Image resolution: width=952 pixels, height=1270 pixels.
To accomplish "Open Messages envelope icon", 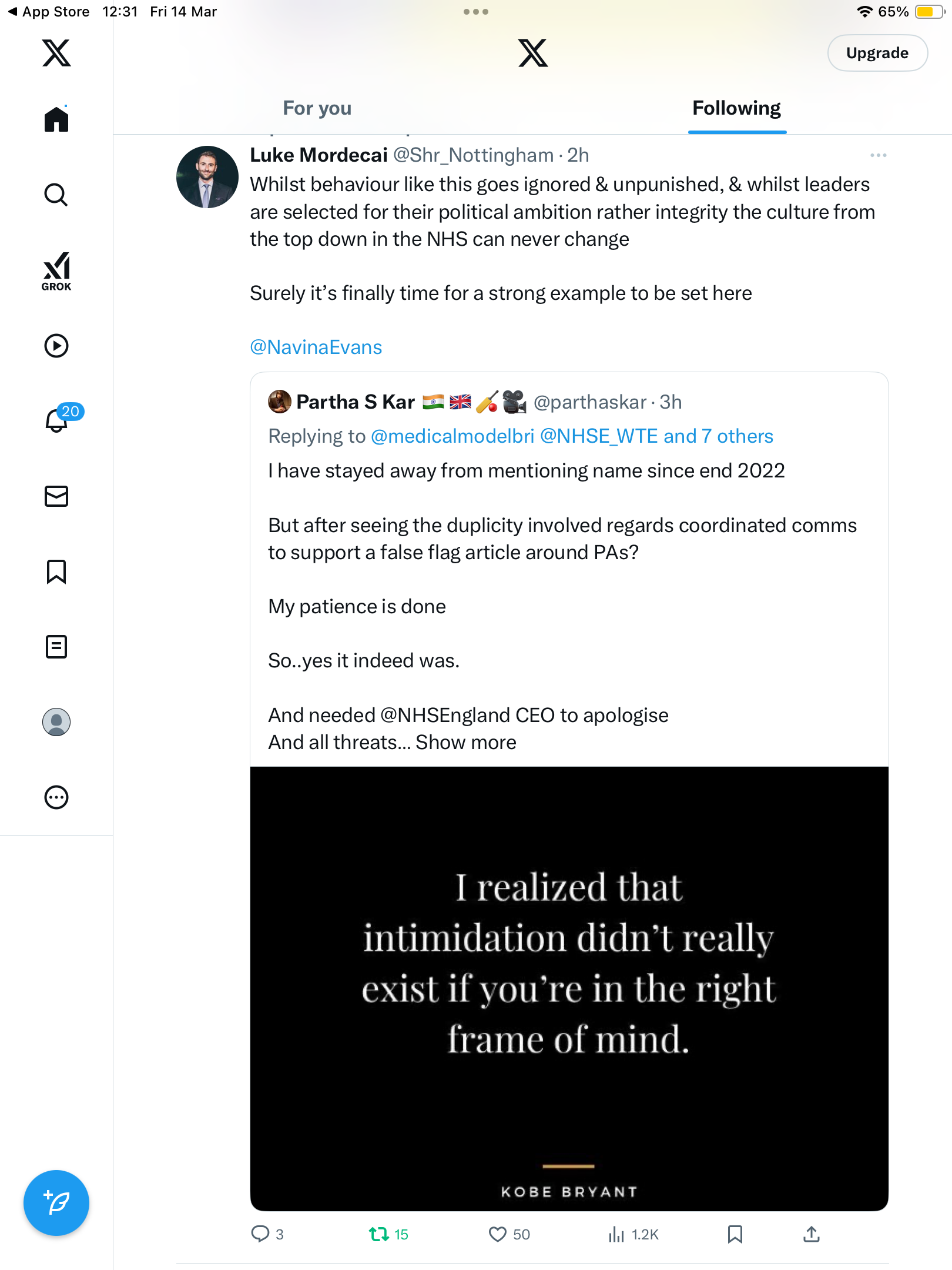I will point(56,496).
